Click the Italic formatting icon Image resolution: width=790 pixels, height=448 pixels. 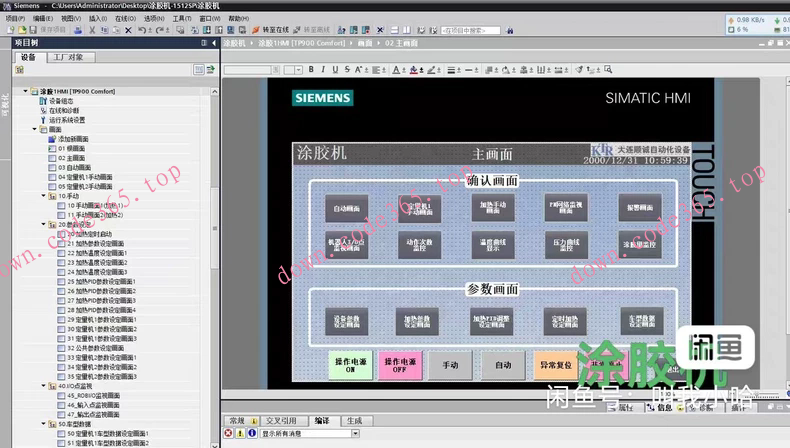click(x=323, y=70)
